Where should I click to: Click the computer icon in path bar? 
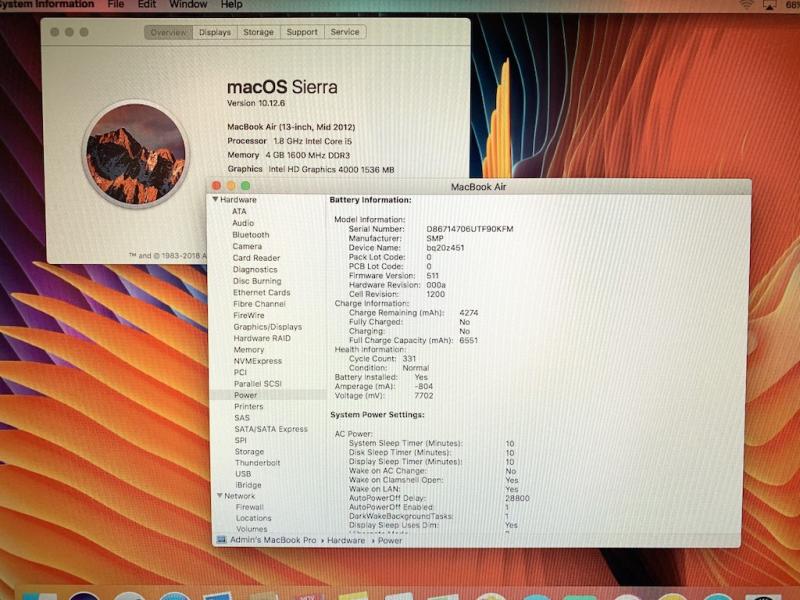tap(221, 539)
